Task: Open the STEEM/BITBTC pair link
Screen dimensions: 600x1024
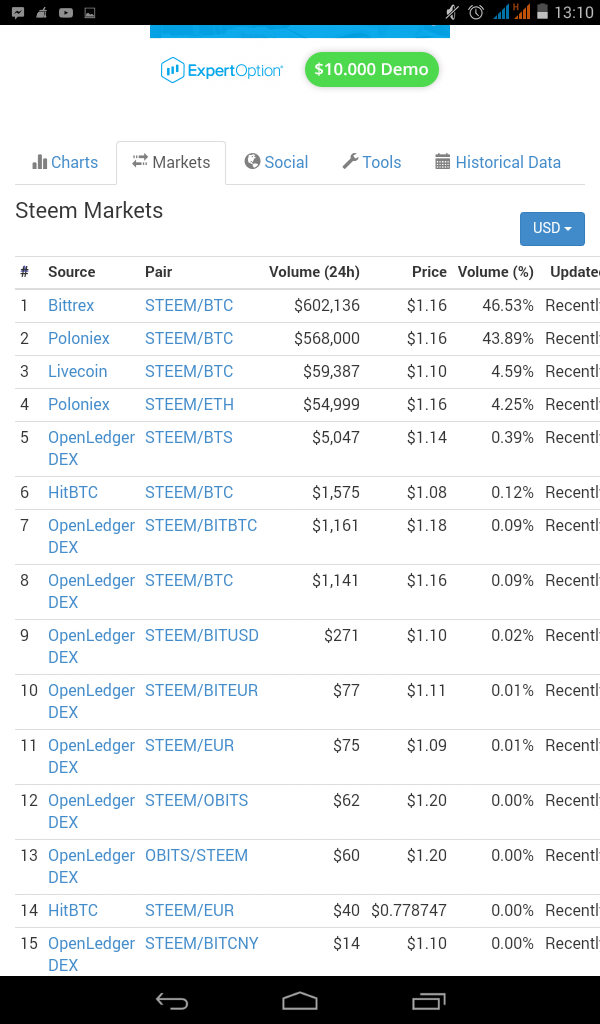Action: click(201, 525)
